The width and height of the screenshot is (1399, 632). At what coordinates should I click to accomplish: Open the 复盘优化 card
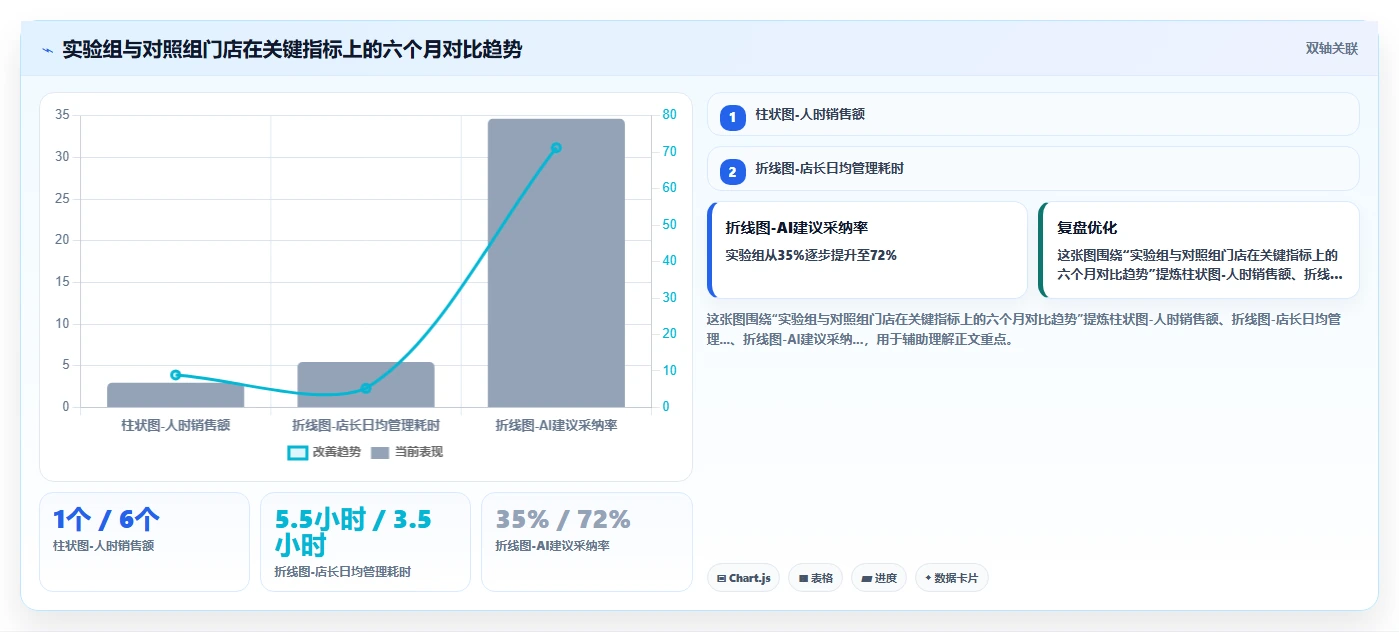(x=1199, y=250)
